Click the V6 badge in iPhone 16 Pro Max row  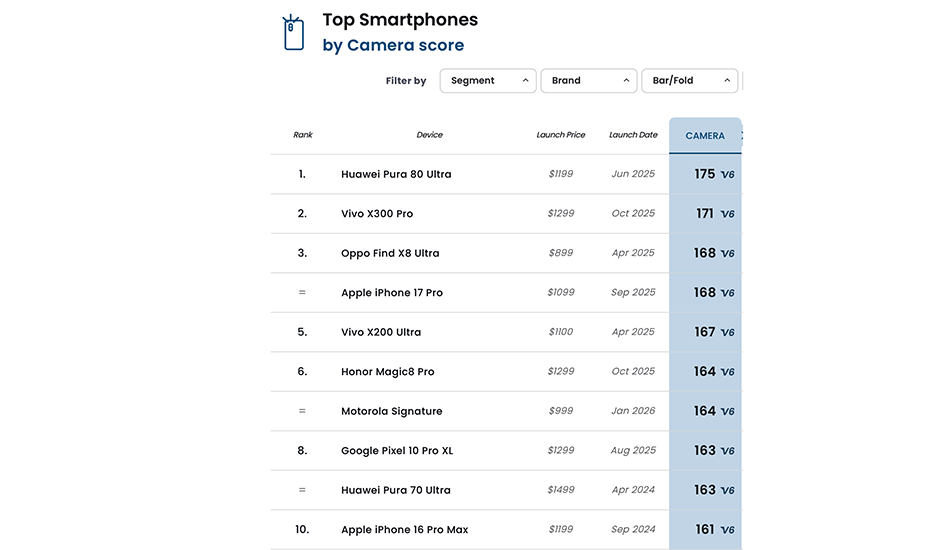[x=727, y=530]
